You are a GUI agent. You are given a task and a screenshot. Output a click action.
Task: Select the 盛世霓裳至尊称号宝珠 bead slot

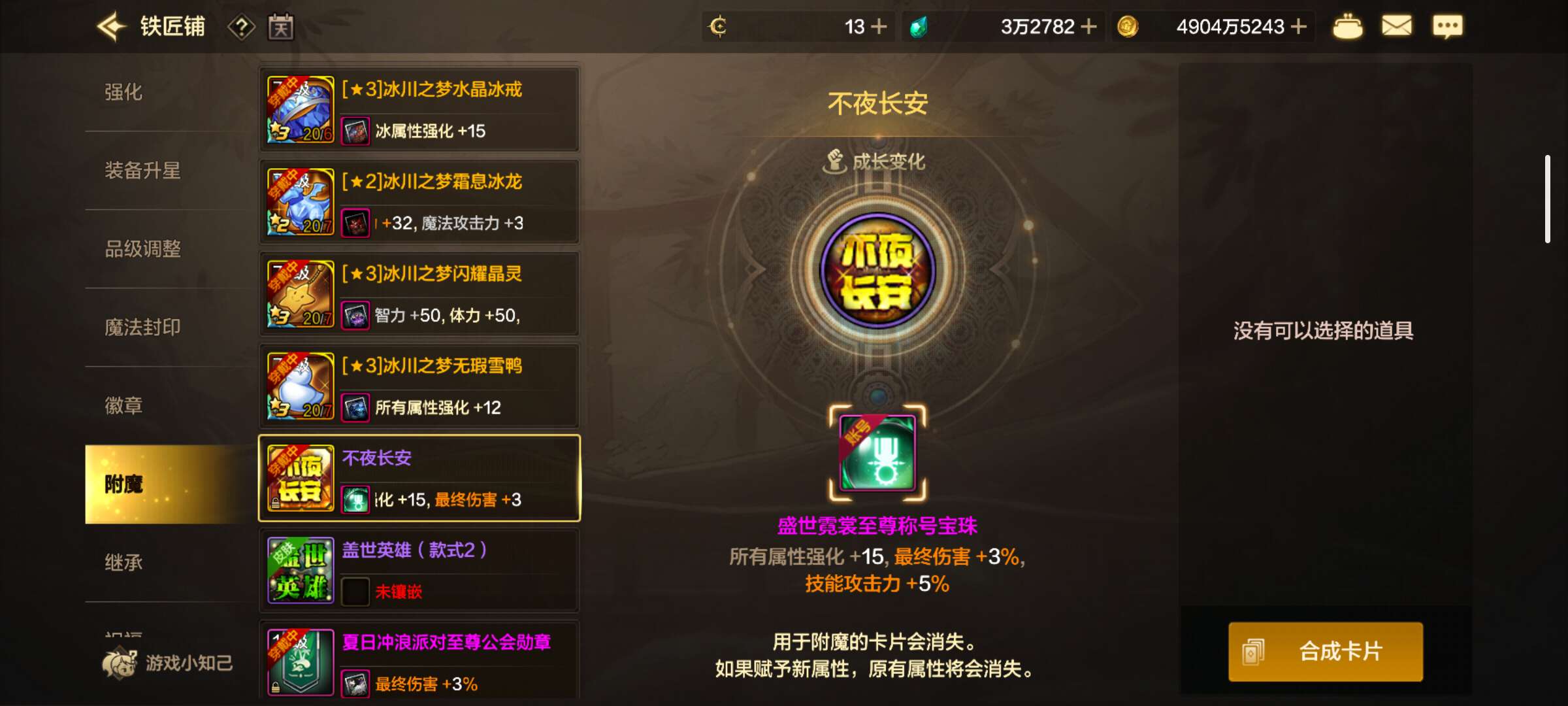pos(877,453)
